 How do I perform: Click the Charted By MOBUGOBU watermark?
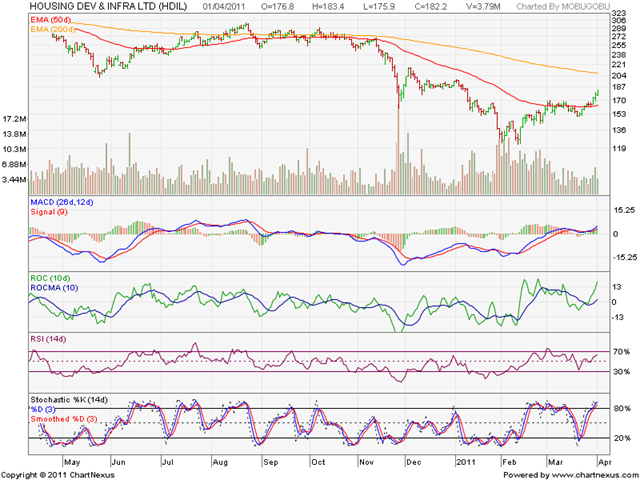pyautogui.click(x=563, y=7)
